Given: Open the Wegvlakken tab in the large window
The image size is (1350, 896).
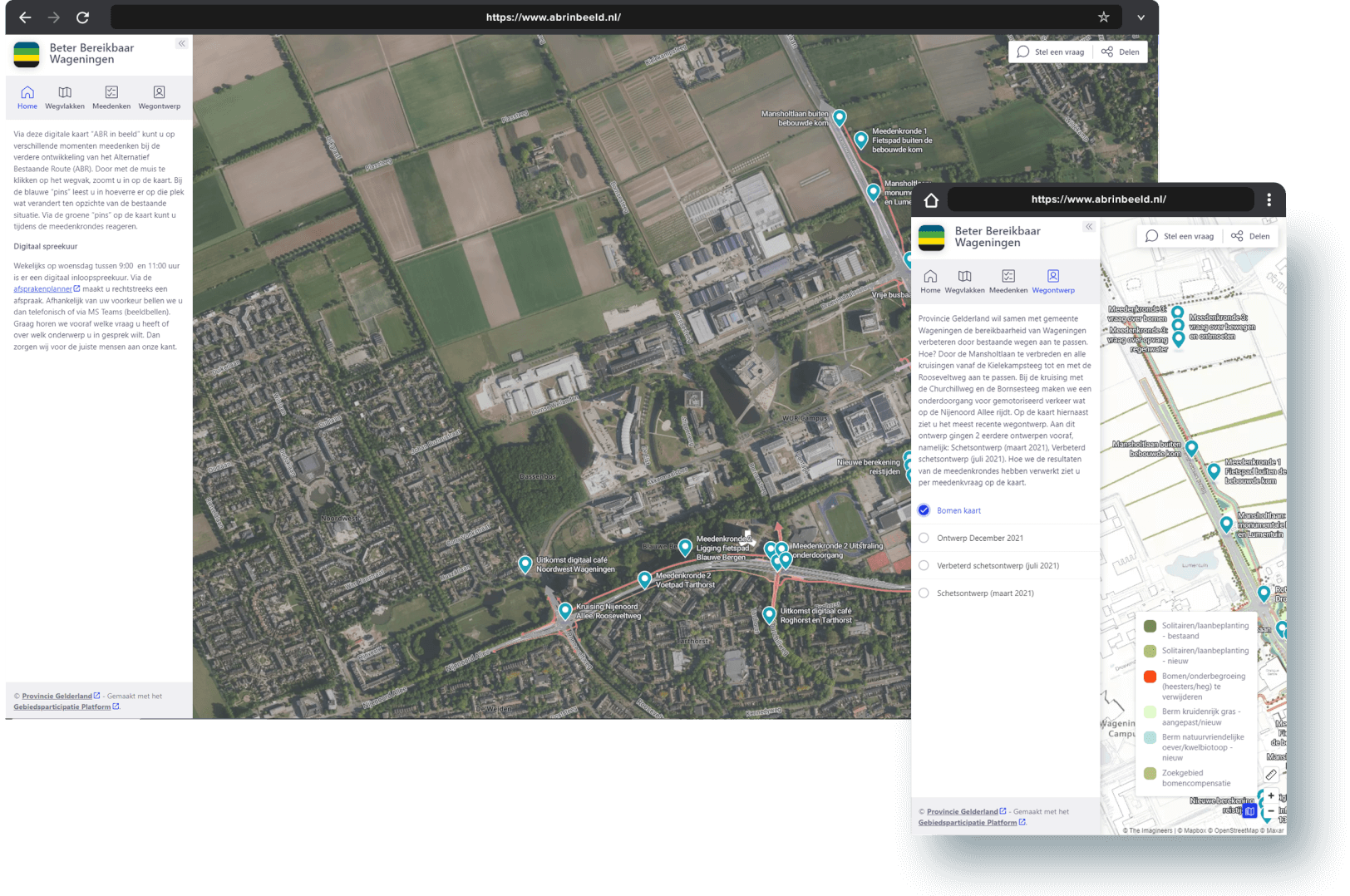Looking at the screenshot, I should pyautogui.click(x=65, y=97).
